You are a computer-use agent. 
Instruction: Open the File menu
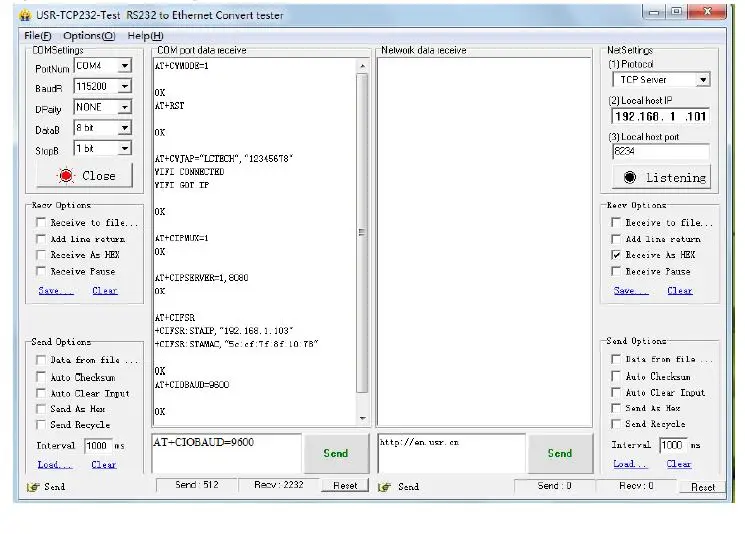coord(38,36)
